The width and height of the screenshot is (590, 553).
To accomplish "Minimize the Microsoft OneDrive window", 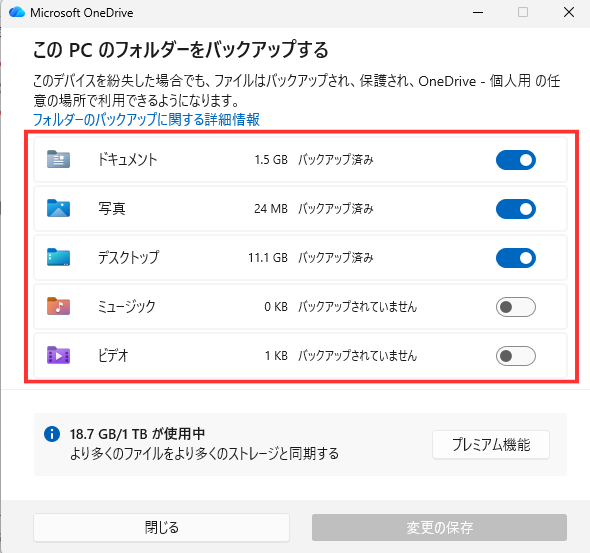I will (x=478, y=12).
